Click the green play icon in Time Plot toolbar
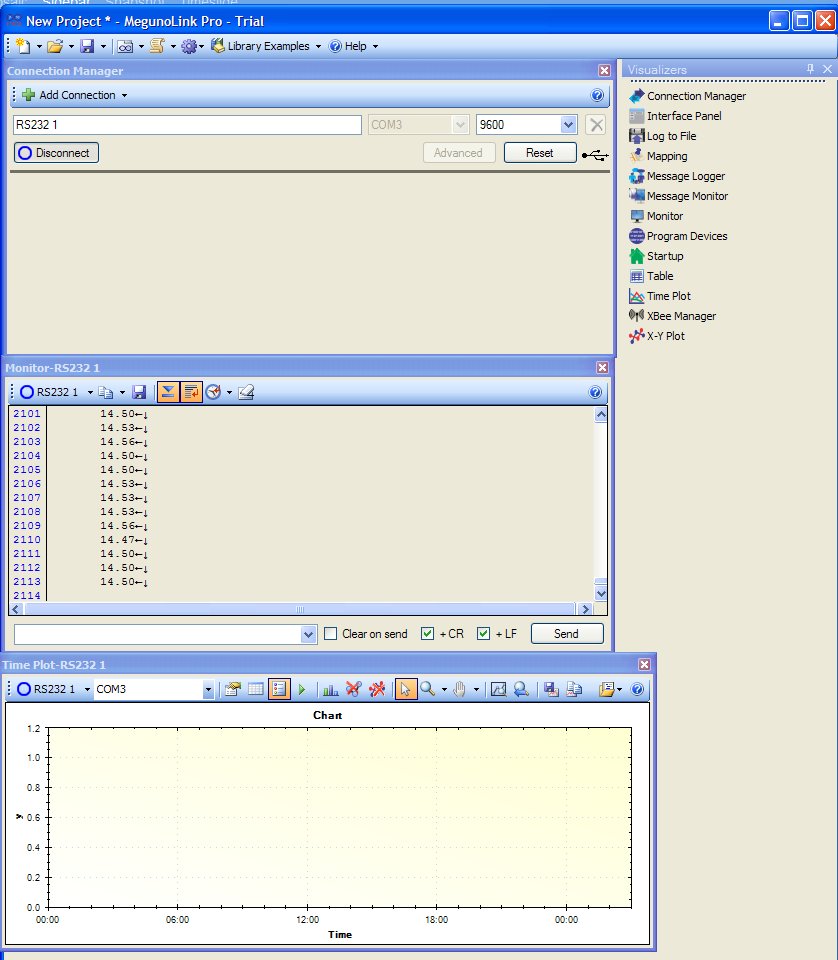Image resolution: width=838 pixels, height=960 pixels. [301, 689]
